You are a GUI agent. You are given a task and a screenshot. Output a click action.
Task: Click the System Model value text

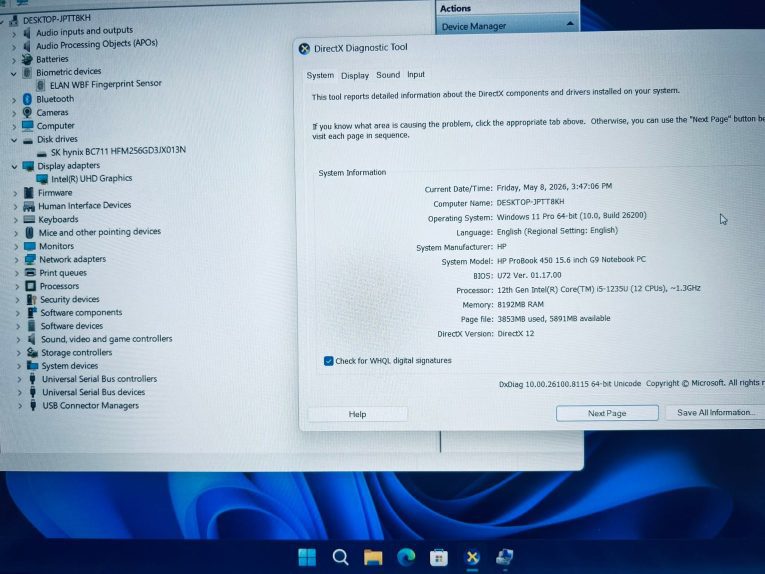click(571, 260)
